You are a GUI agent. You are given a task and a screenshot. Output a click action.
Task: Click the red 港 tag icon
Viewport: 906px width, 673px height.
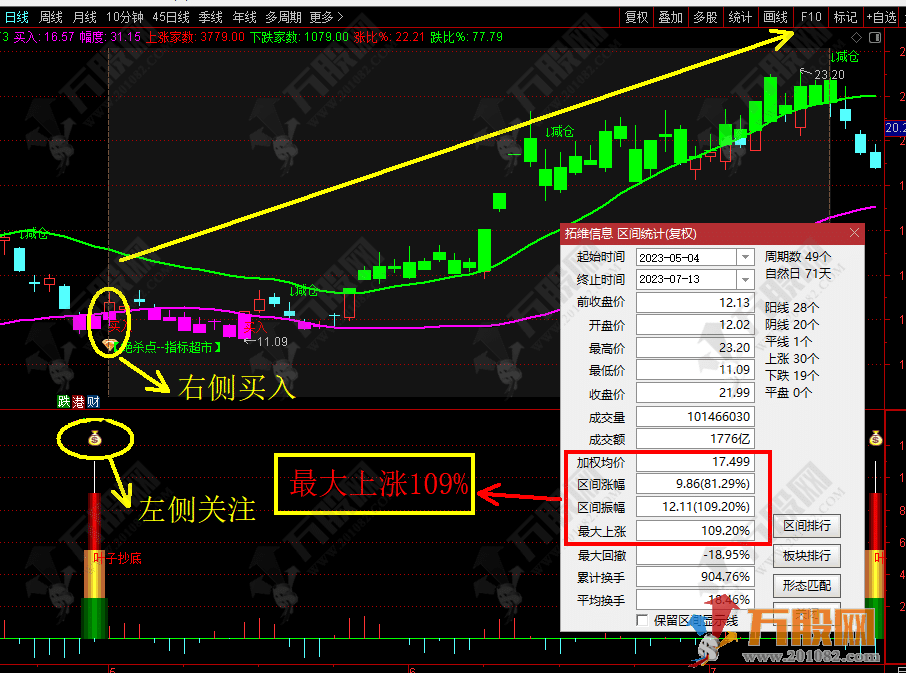tap(78, 401)
